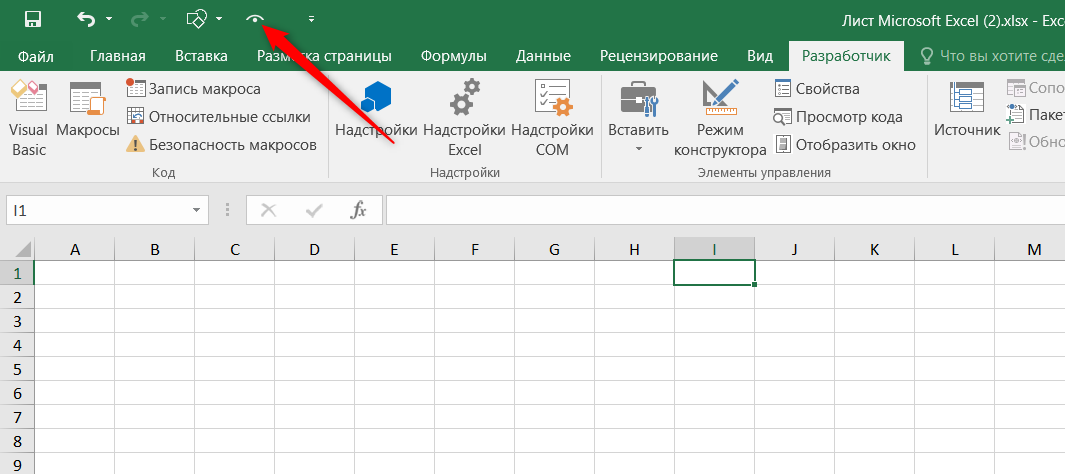Switch to the Формулы tab
The image size is (1065, 474).
pos(453,56)
